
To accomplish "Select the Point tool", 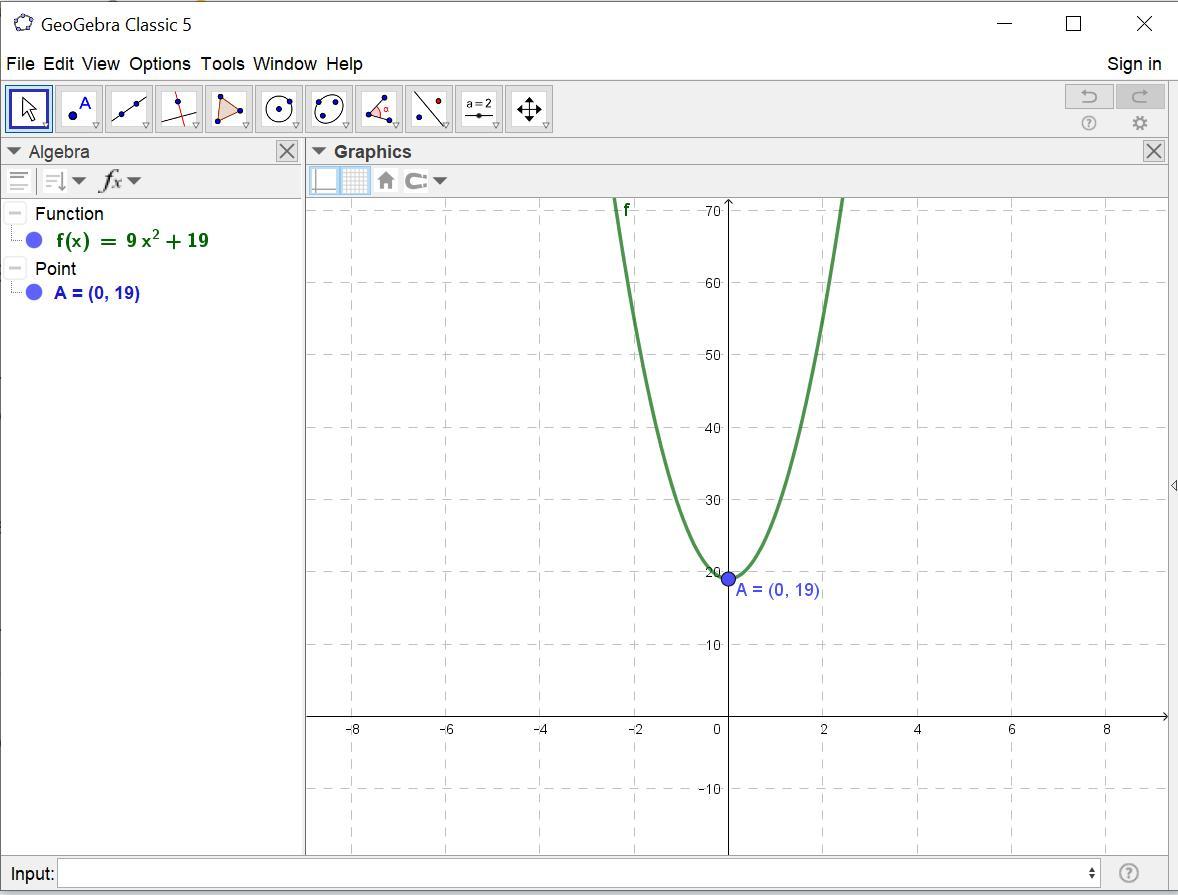I will [x=79, y=109].
